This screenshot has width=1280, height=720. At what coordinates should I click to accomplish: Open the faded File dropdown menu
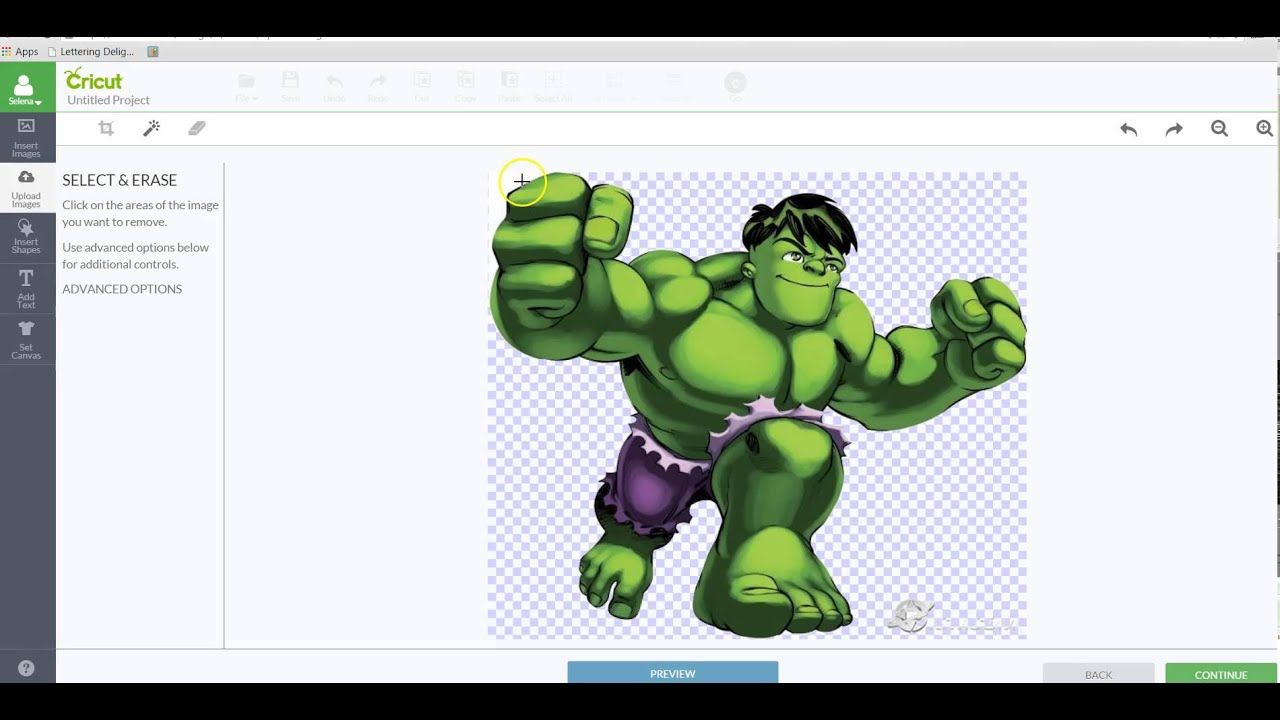click(246, 86)
